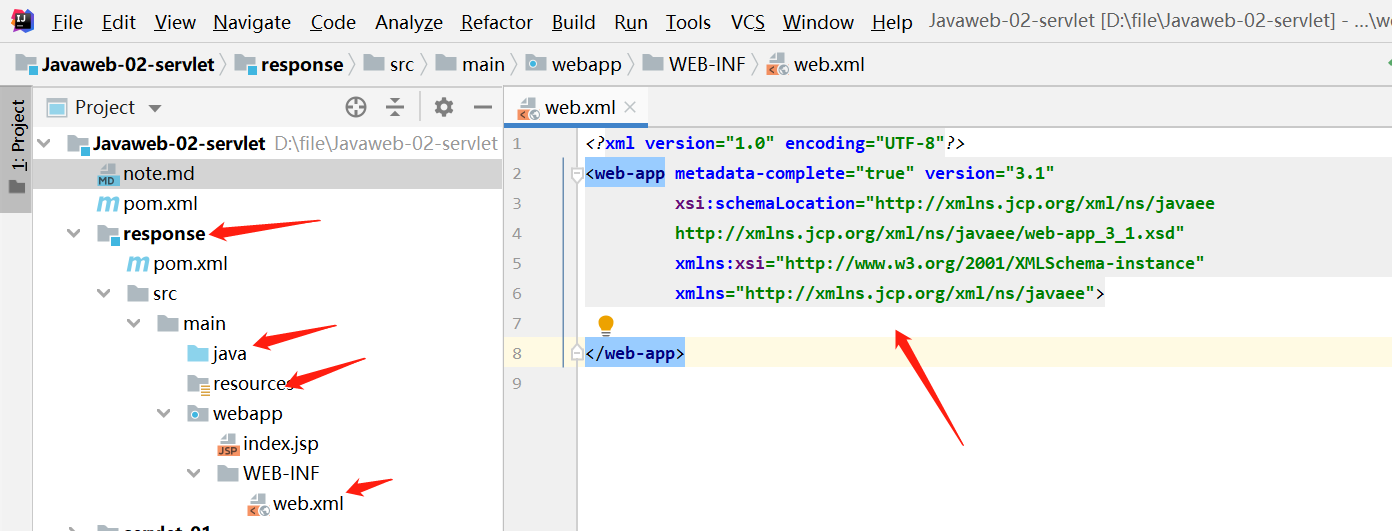Open the Run menu

(631, 22)
